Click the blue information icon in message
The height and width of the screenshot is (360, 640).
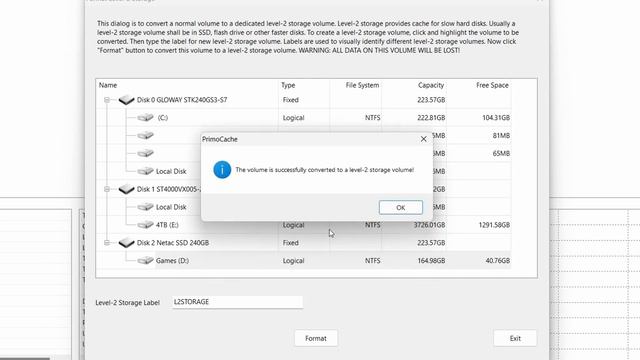222,170
